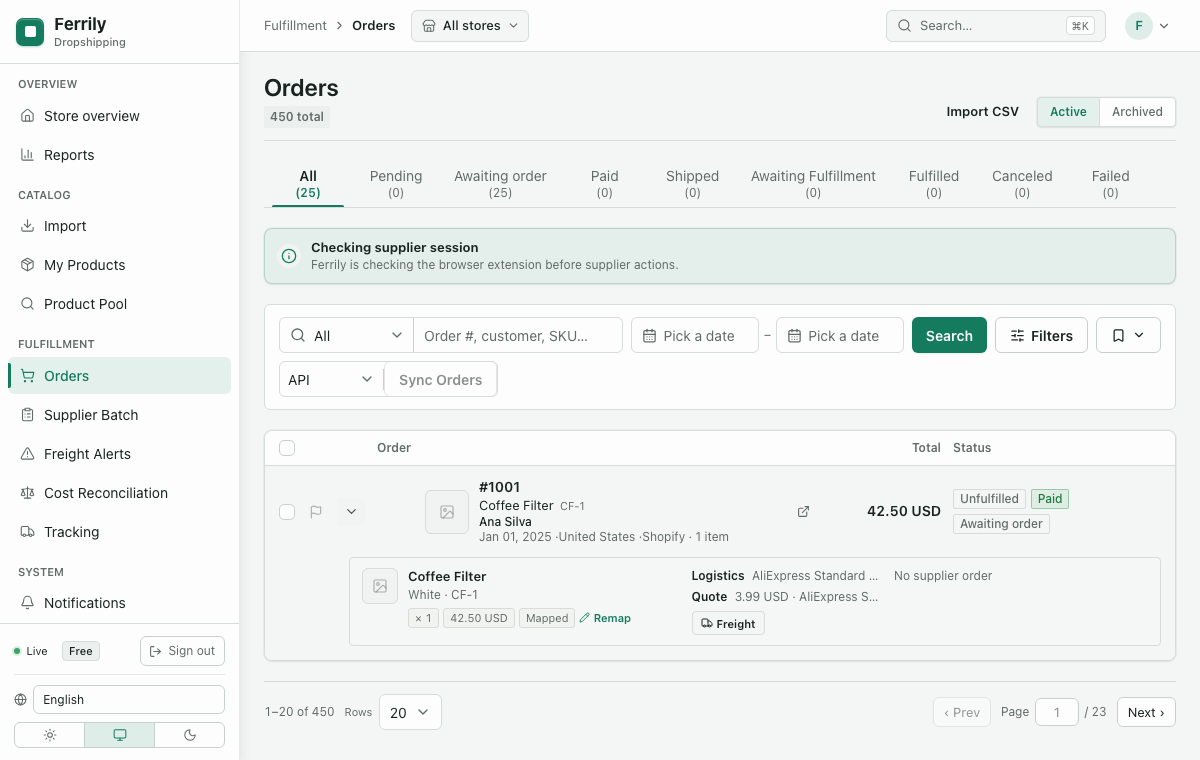The height and width of the screenshot is (760, 1200).
Task: Pick an end date
Action: click(840, 336)
